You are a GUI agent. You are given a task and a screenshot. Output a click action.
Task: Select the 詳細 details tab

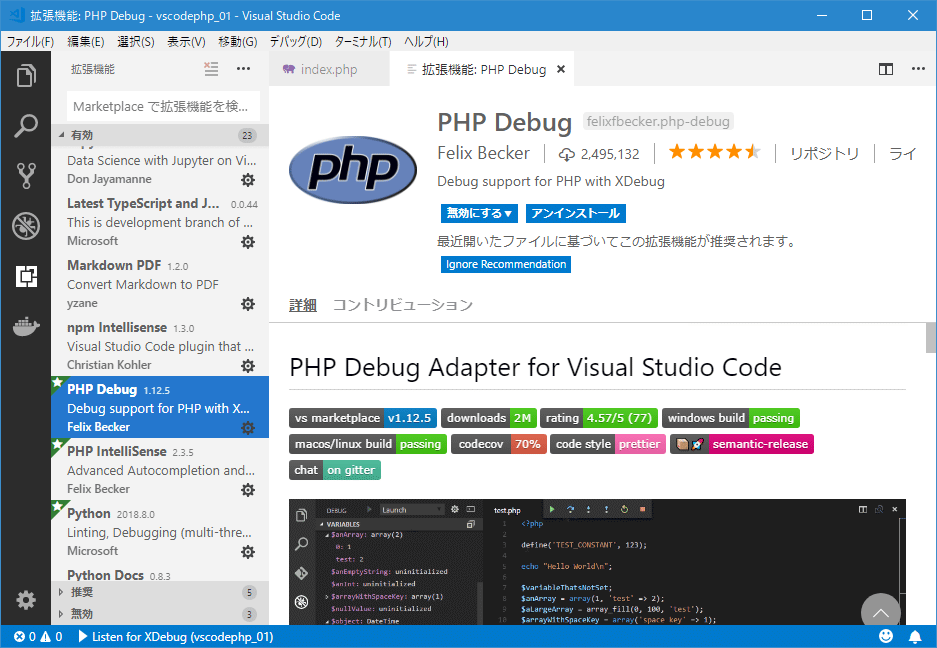click(x=302, y=305)
